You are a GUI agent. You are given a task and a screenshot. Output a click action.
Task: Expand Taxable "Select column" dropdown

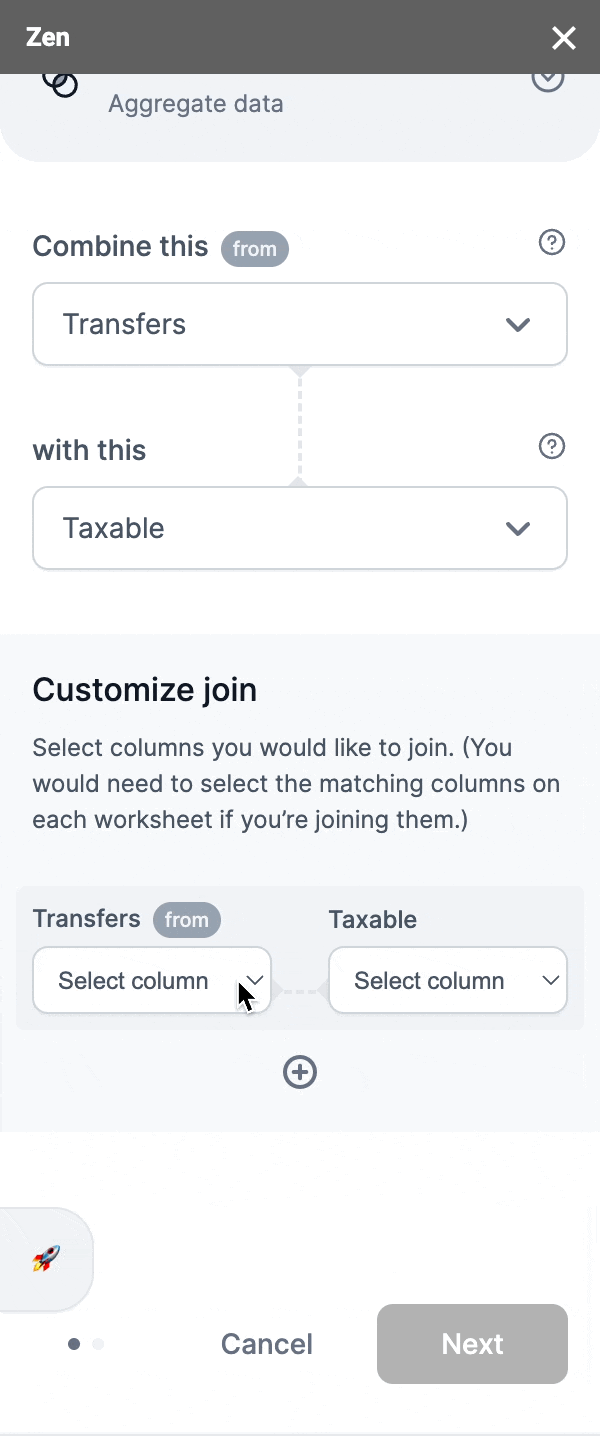[448, 981]
